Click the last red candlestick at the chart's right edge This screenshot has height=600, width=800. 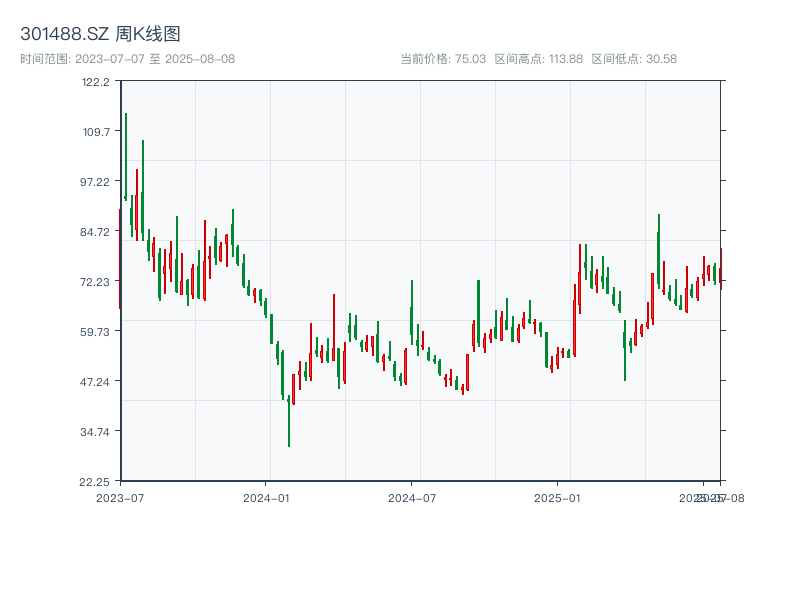[x=721, y=269]
